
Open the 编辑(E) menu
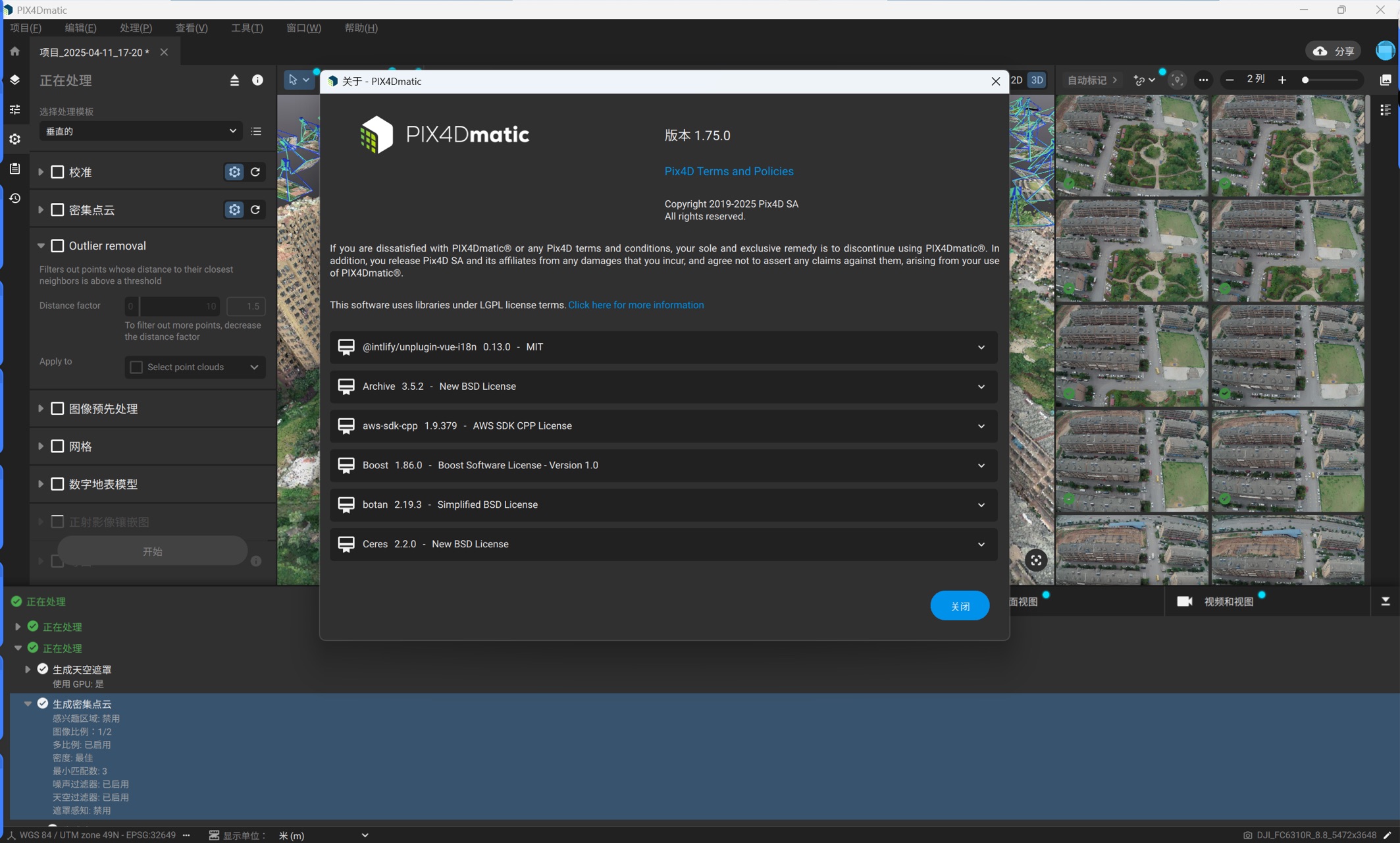pyautogui.click(x=80, y=28)
